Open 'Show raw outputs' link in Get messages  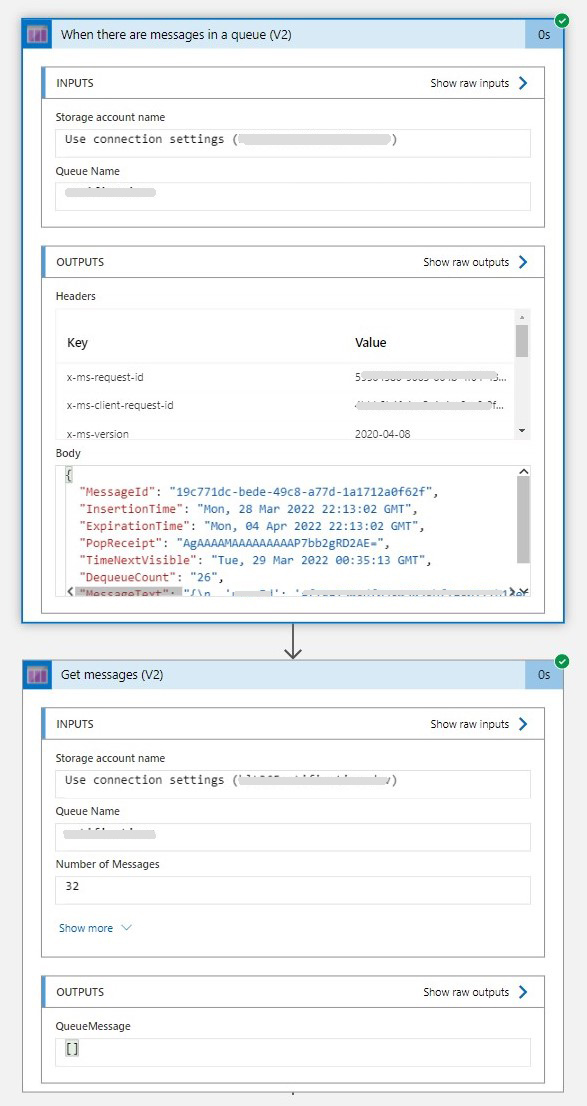(x=466, y=992)
